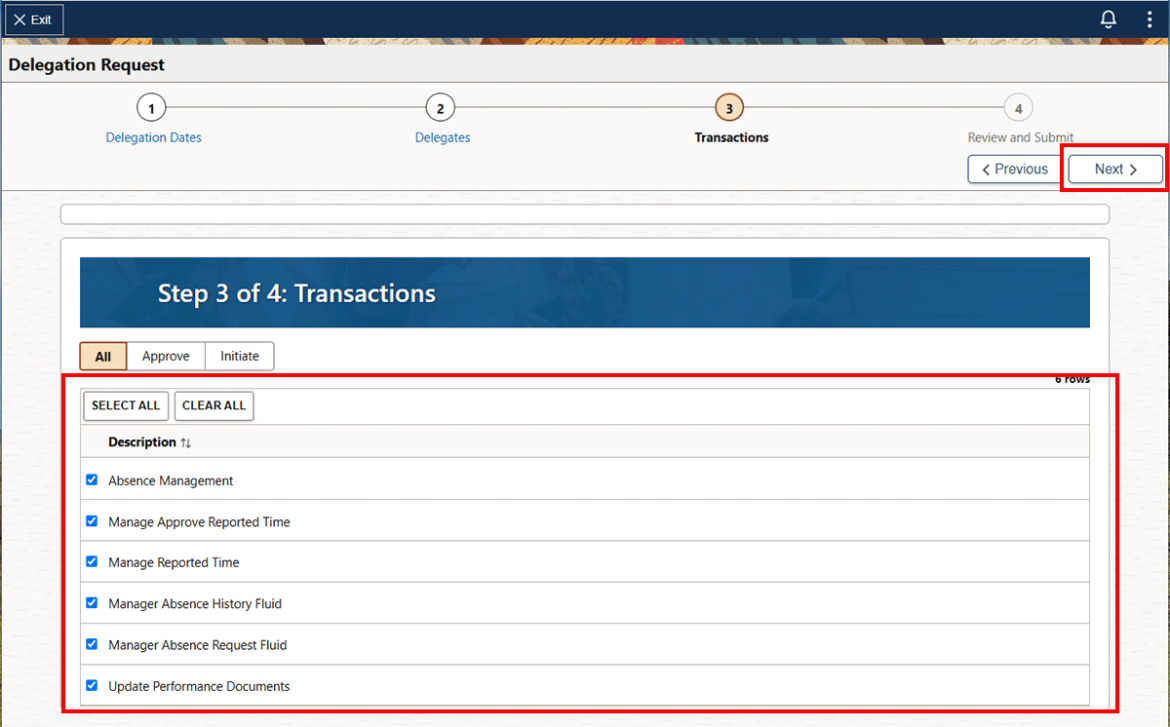Image resolution: width=1170 pixels, height=727 pixels.
Task: Open the three-dot actions menu
Action: [x=1148, y=18]
